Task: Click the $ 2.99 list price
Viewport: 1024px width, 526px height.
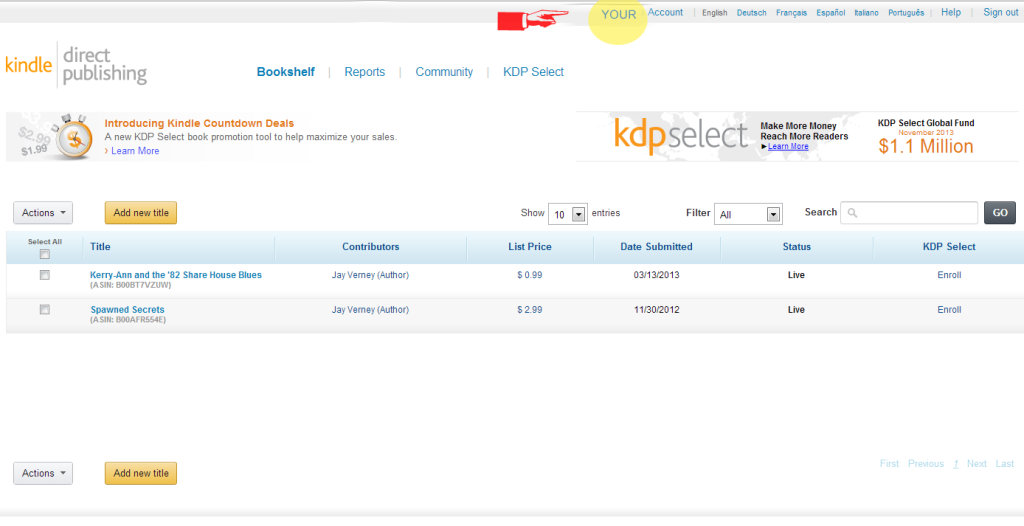Action: (530, 310)
